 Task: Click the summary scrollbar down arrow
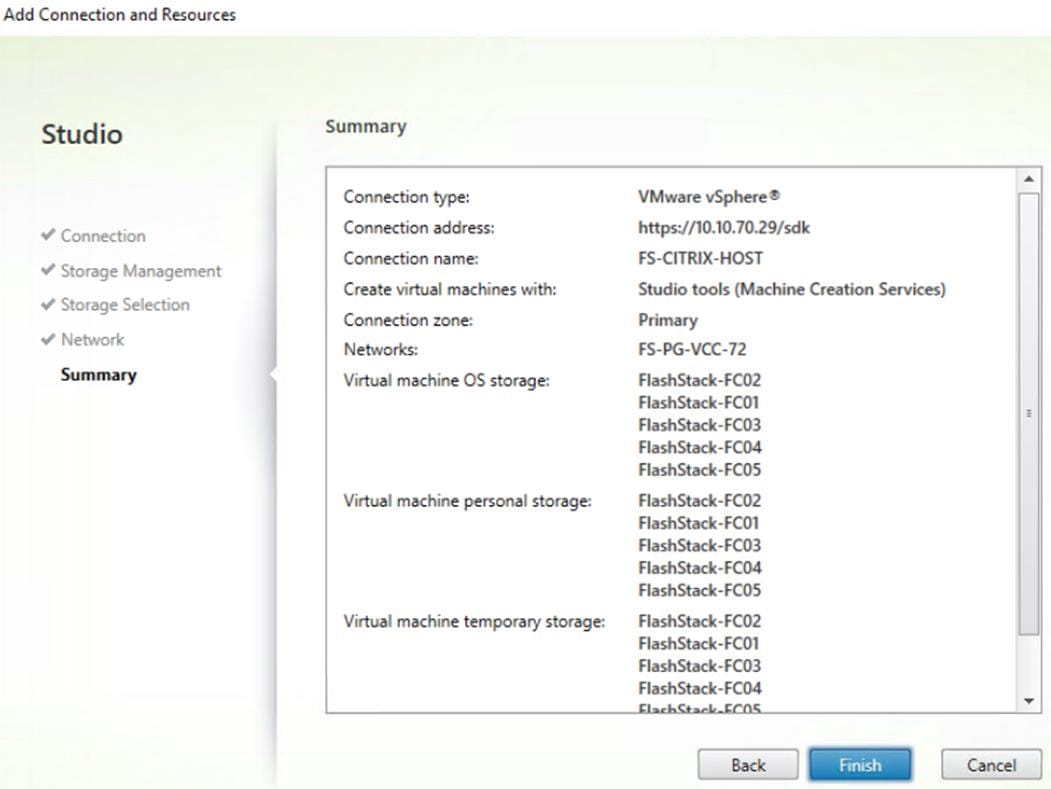[1028, 701]
